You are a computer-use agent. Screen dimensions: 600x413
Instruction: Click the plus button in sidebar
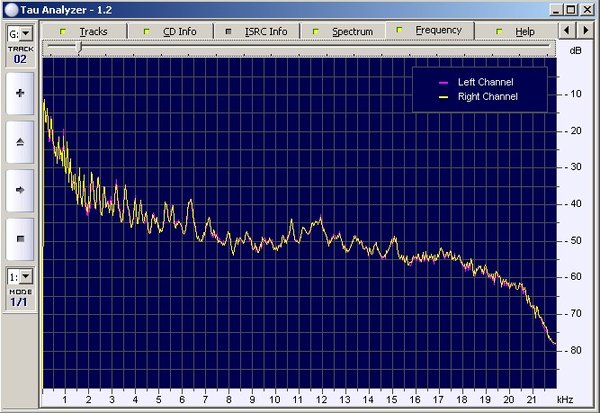(20, 93)
